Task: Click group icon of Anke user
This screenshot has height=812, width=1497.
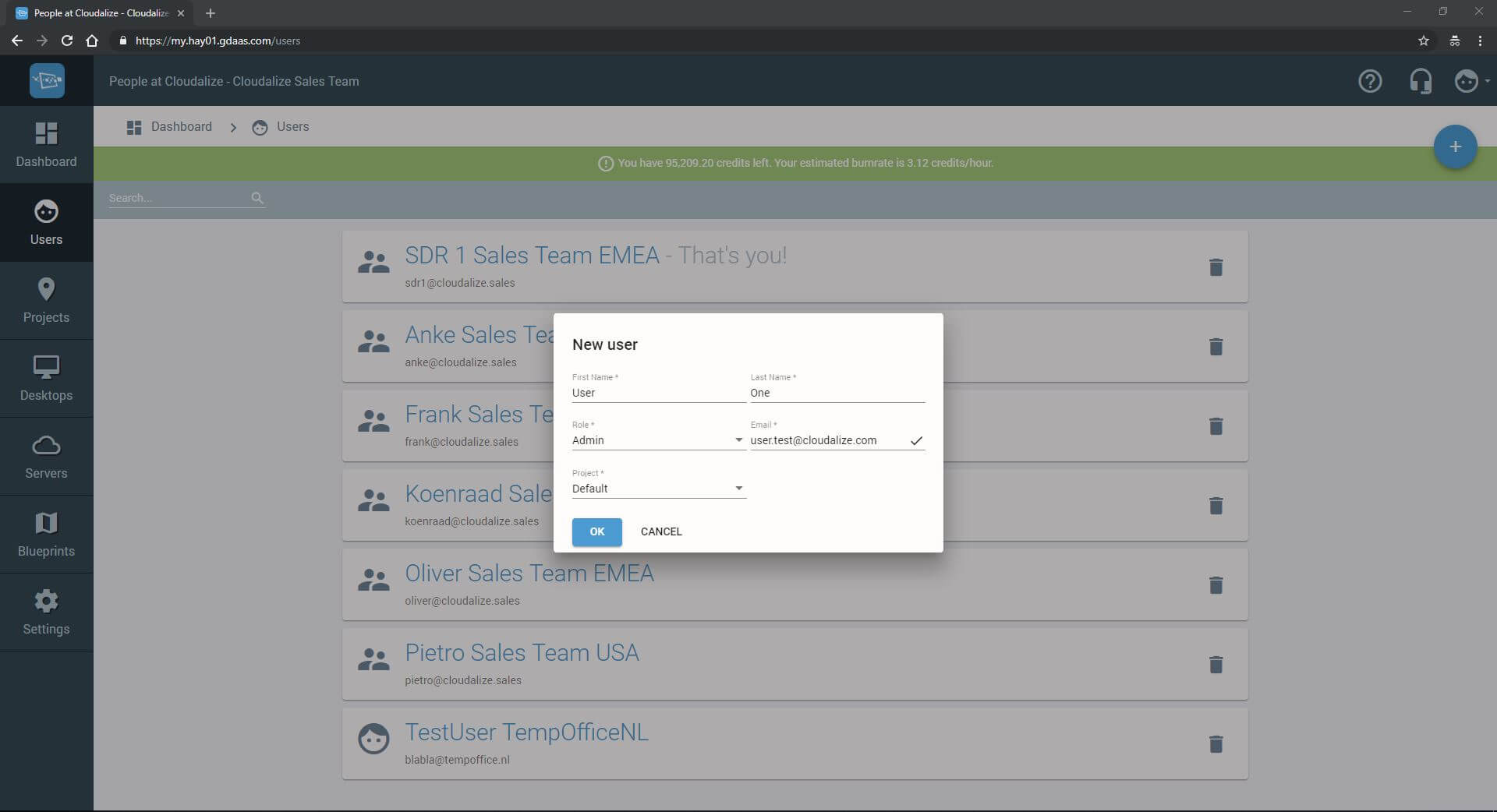Action: click(373, 342)
